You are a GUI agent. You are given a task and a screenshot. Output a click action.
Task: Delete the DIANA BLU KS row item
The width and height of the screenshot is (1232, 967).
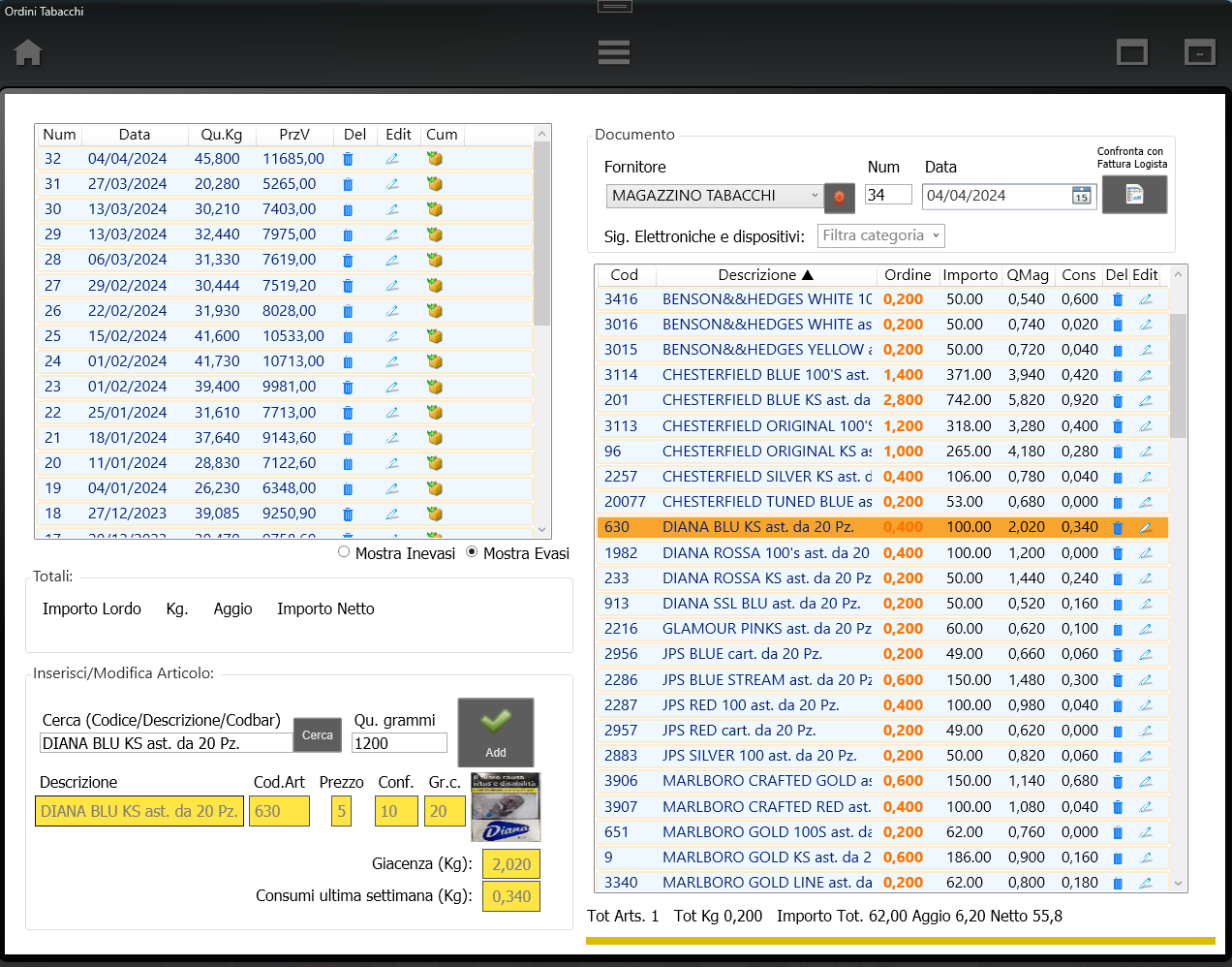pyautogui.click(x=1118, y=528)
